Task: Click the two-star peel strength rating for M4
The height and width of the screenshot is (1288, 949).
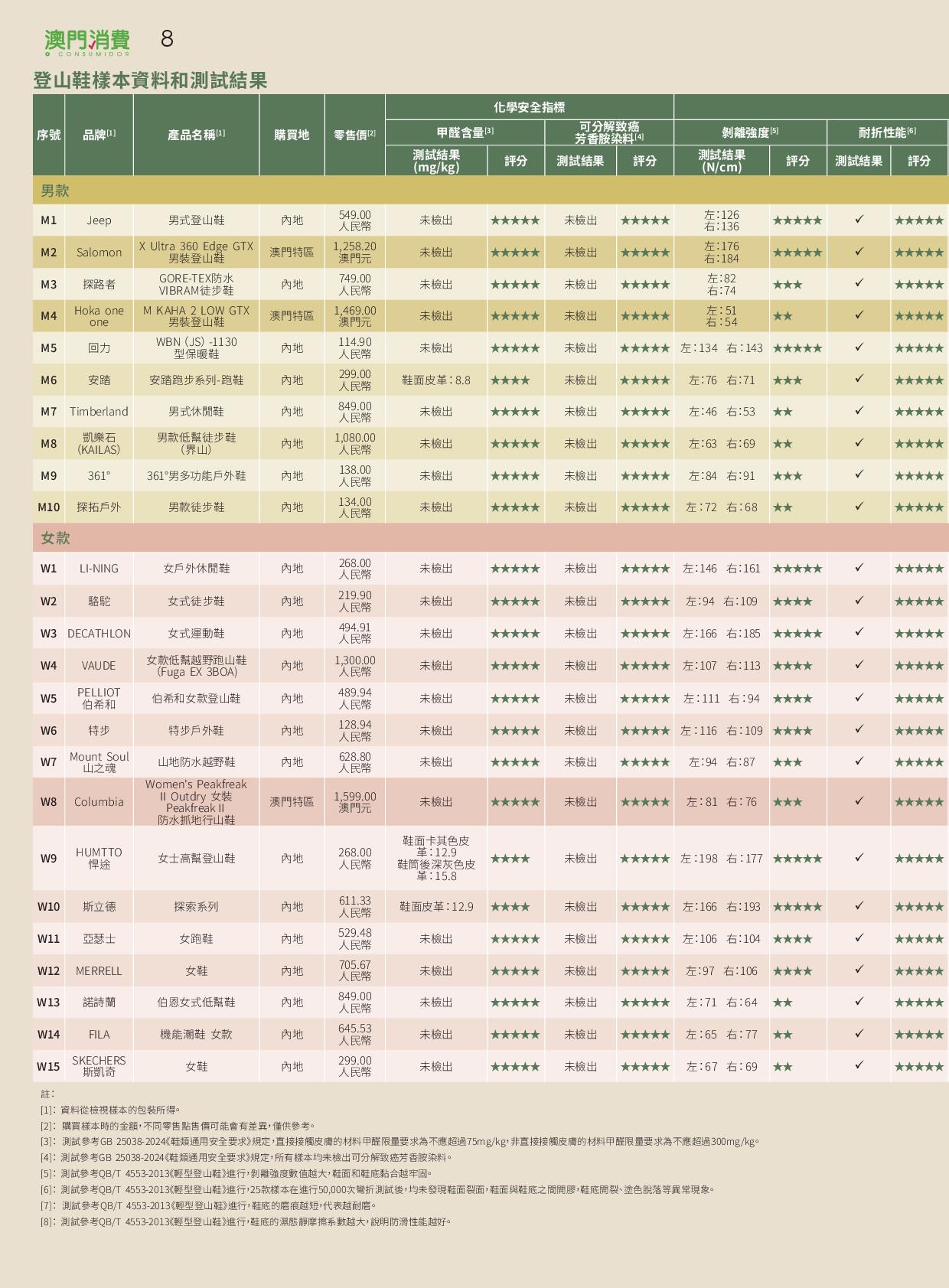Action: tap(782, 316)
